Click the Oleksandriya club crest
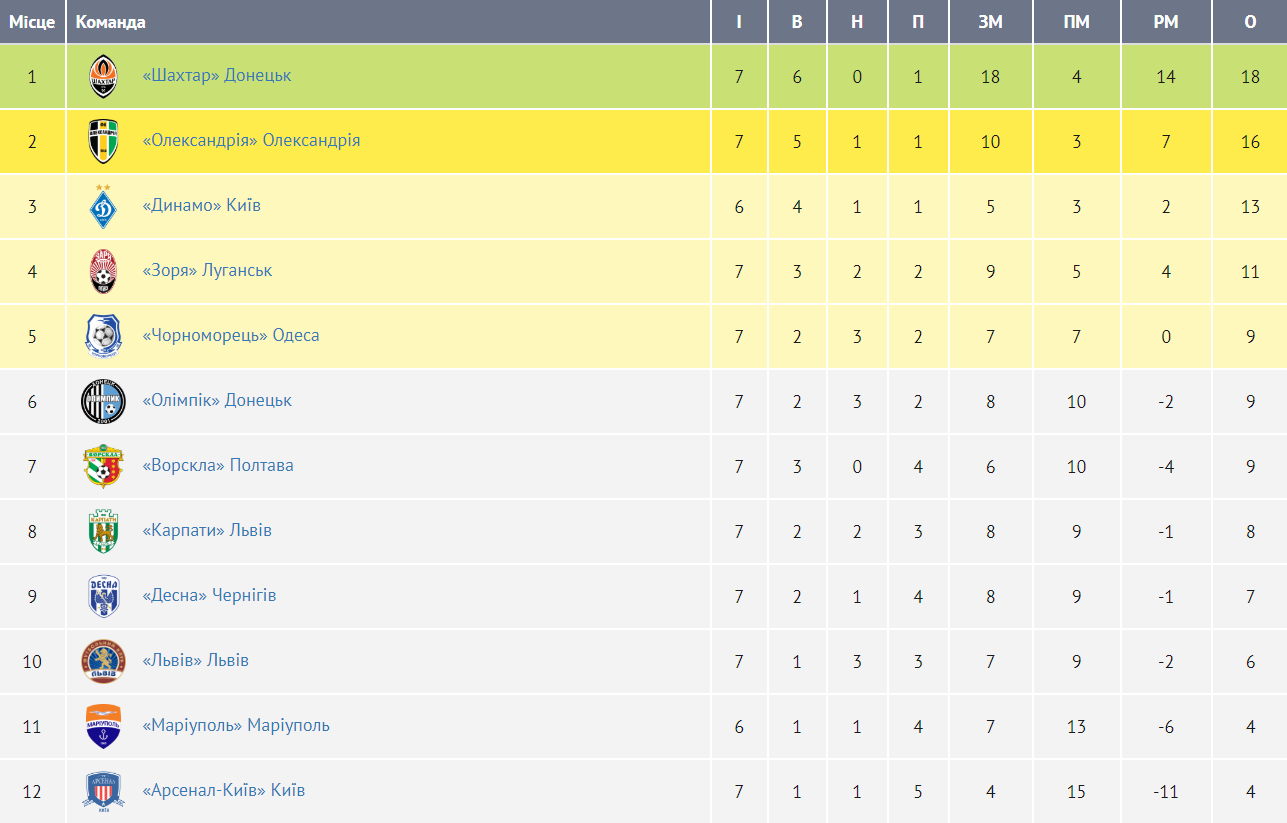The height and width of the screenshot is (823, 1287). (x=103, y=141)
